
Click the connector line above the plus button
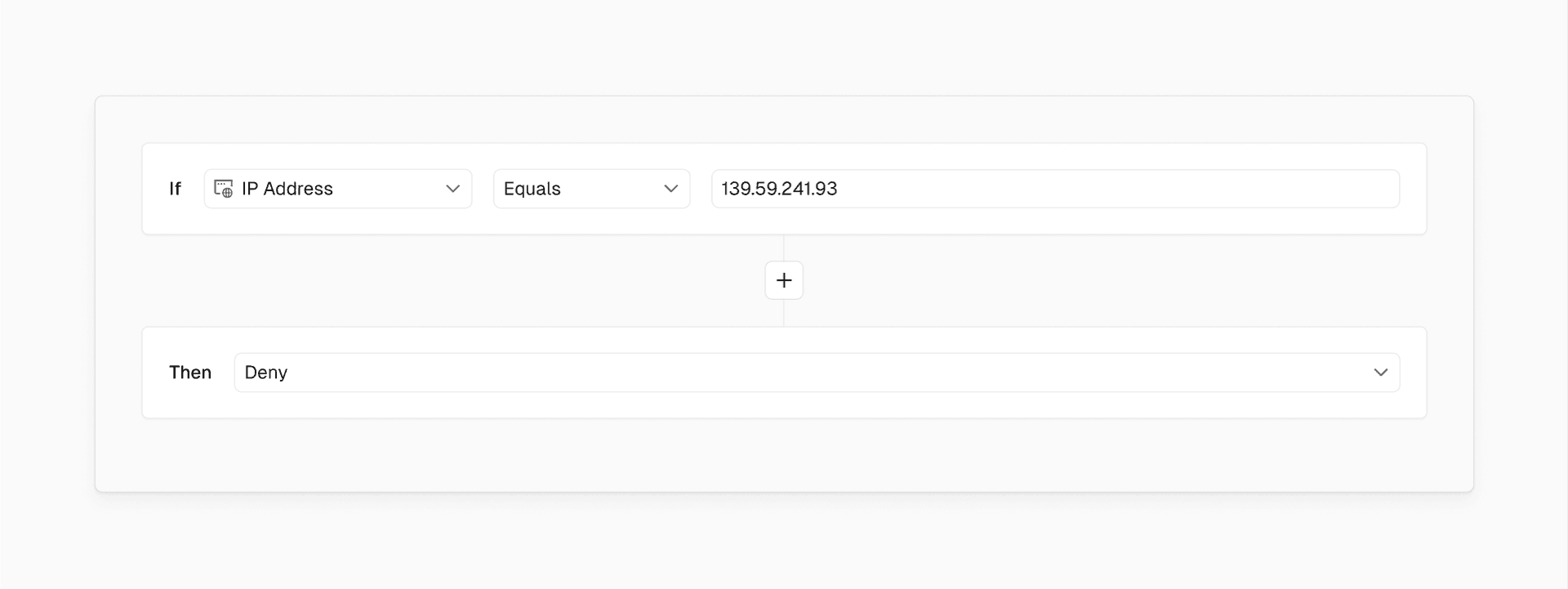(784, 248)
